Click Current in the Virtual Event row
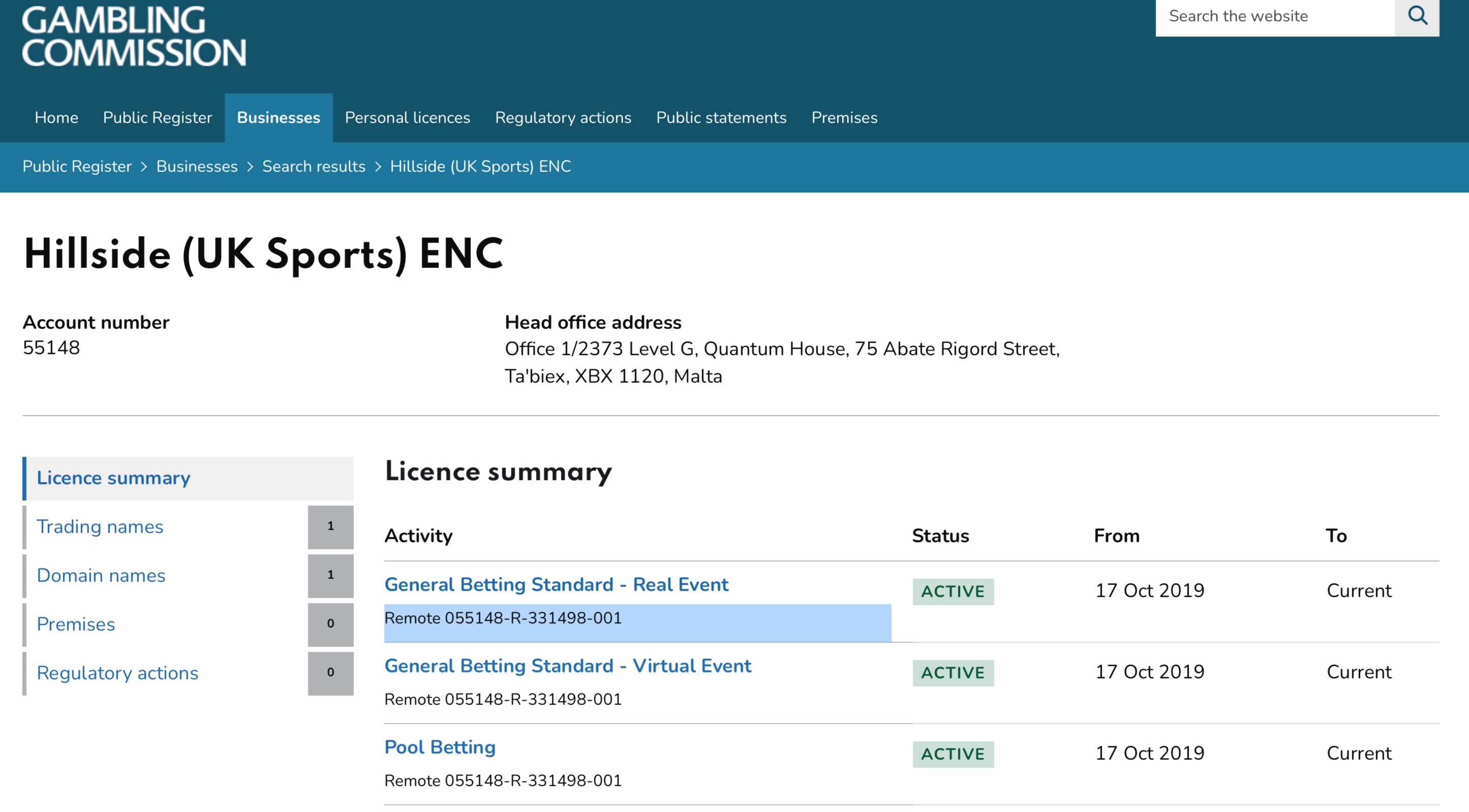 point(1359,672)
